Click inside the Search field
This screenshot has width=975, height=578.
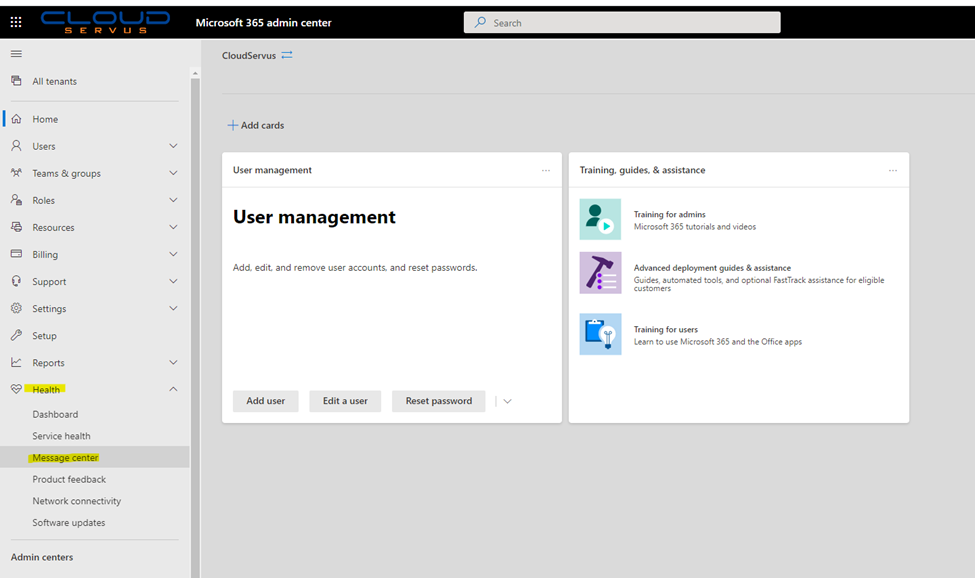pos(620,21)
